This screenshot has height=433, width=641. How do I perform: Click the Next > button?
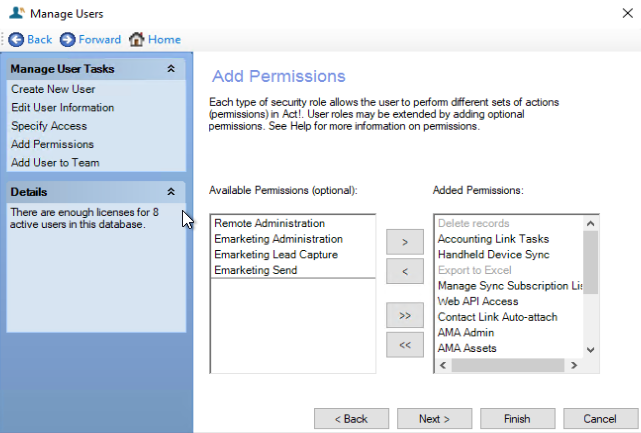point(435,419)
